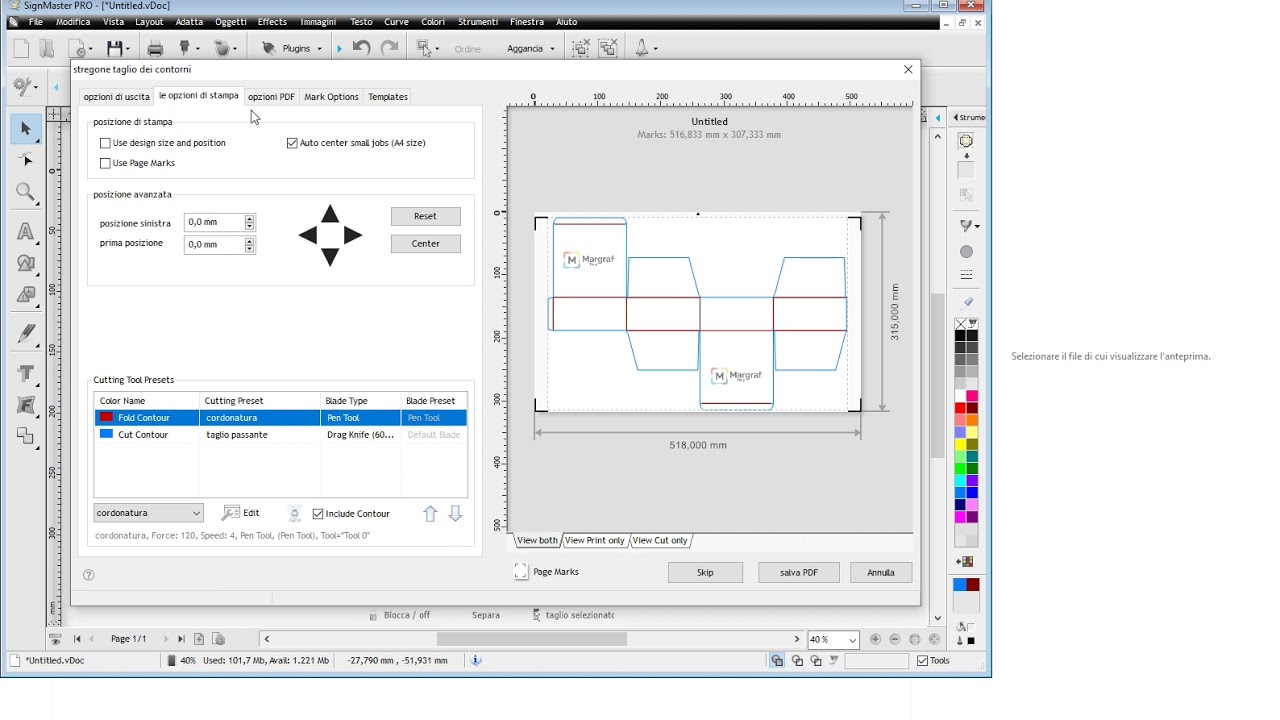Move the preset up with the up arrow
The height and width of the screenshot is (720, 1280).
(430, 513)
